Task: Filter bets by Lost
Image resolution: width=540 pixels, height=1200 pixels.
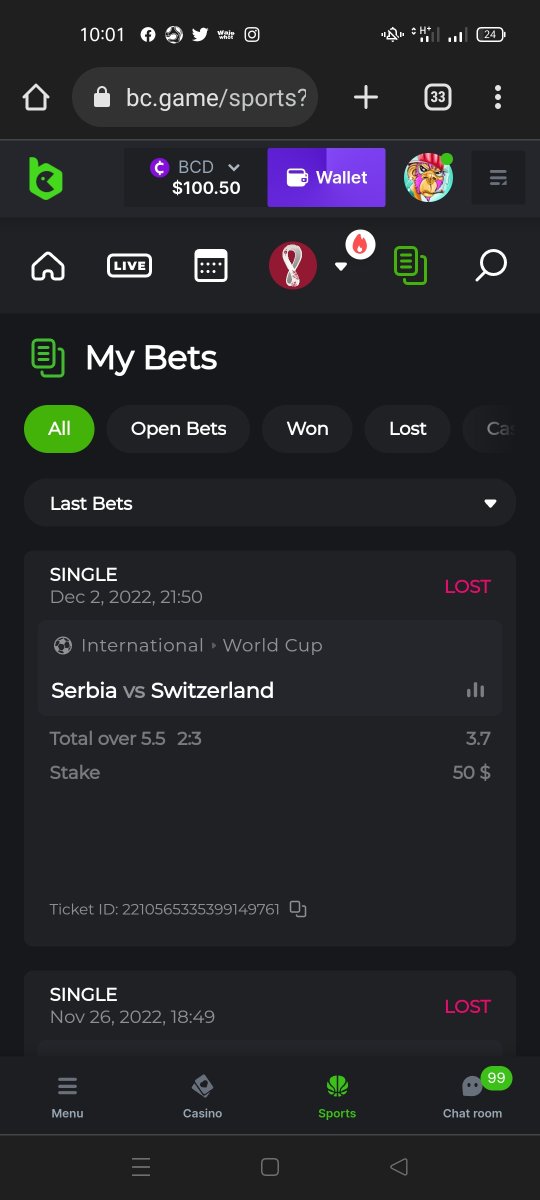Action: pyautogui.click(x=408, y=429)
